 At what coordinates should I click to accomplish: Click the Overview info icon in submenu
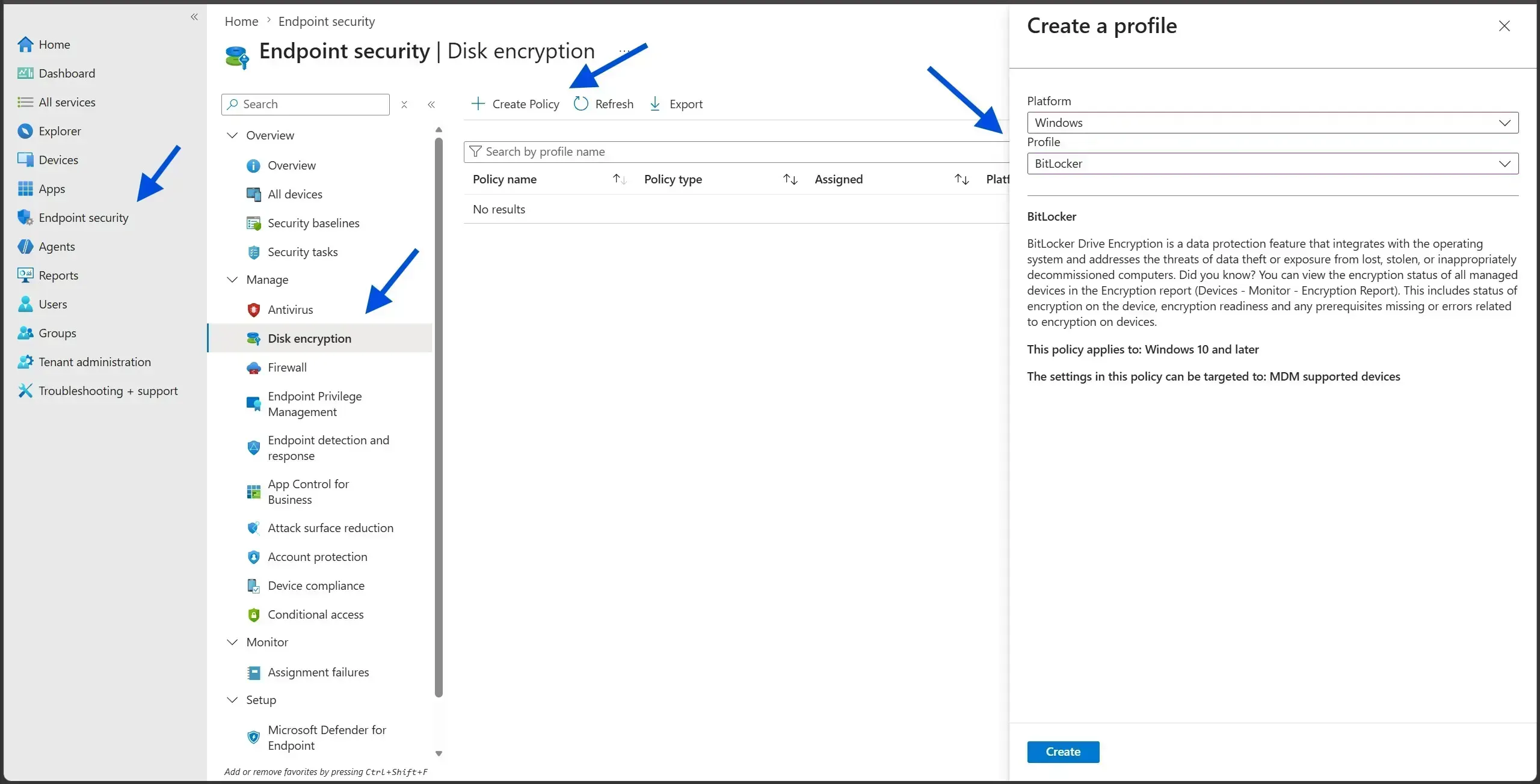[x=254, y=166]
